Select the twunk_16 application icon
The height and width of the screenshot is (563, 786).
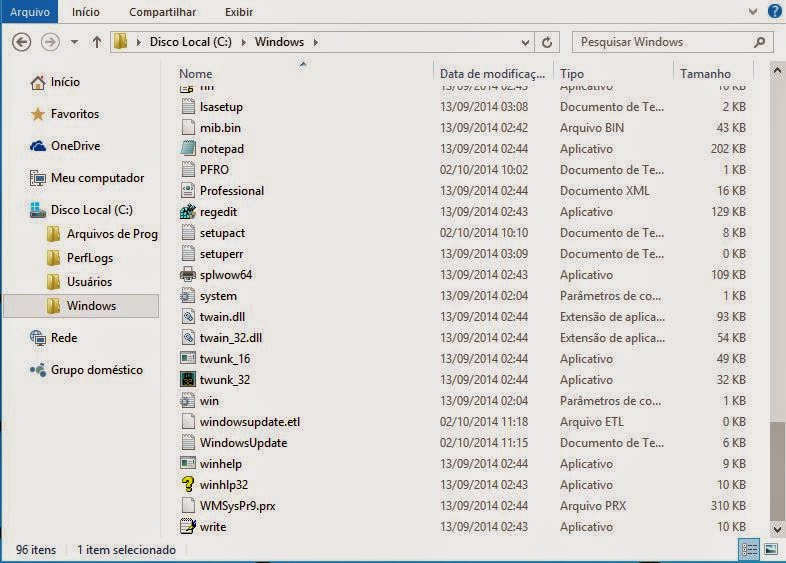click(x=188, y=359)
